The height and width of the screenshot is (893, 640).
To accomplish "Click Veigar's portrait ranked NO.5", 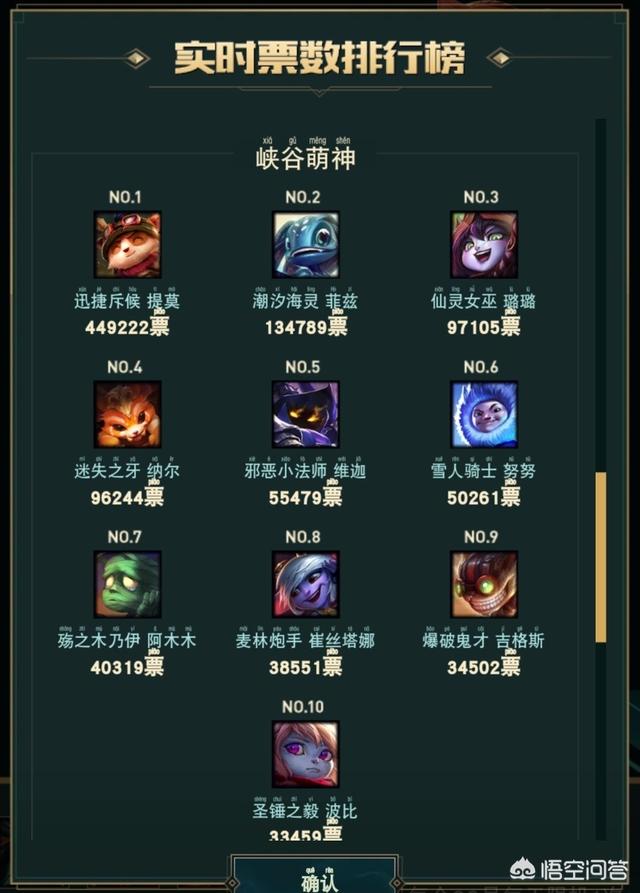I will coord(306,415).
